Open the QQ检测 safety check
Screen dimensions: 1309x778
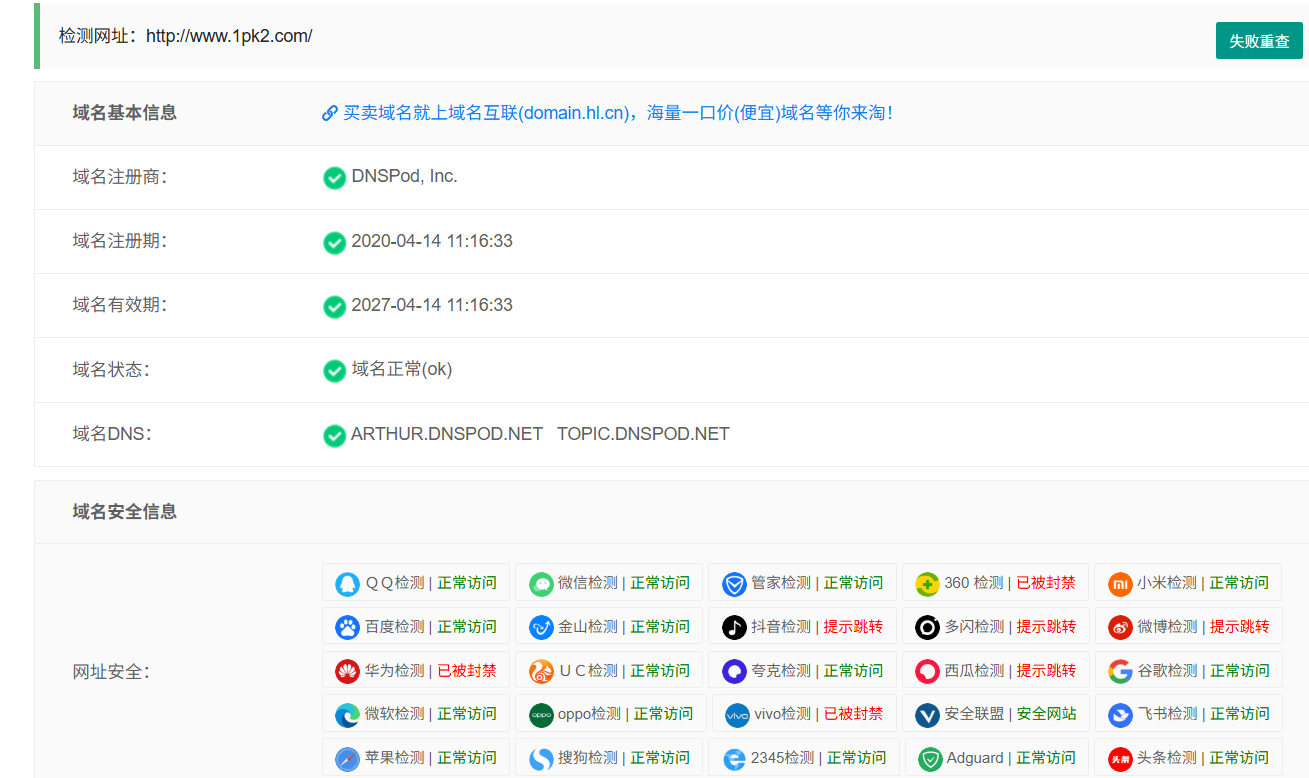pyautogui.click(x=415, y=582)
